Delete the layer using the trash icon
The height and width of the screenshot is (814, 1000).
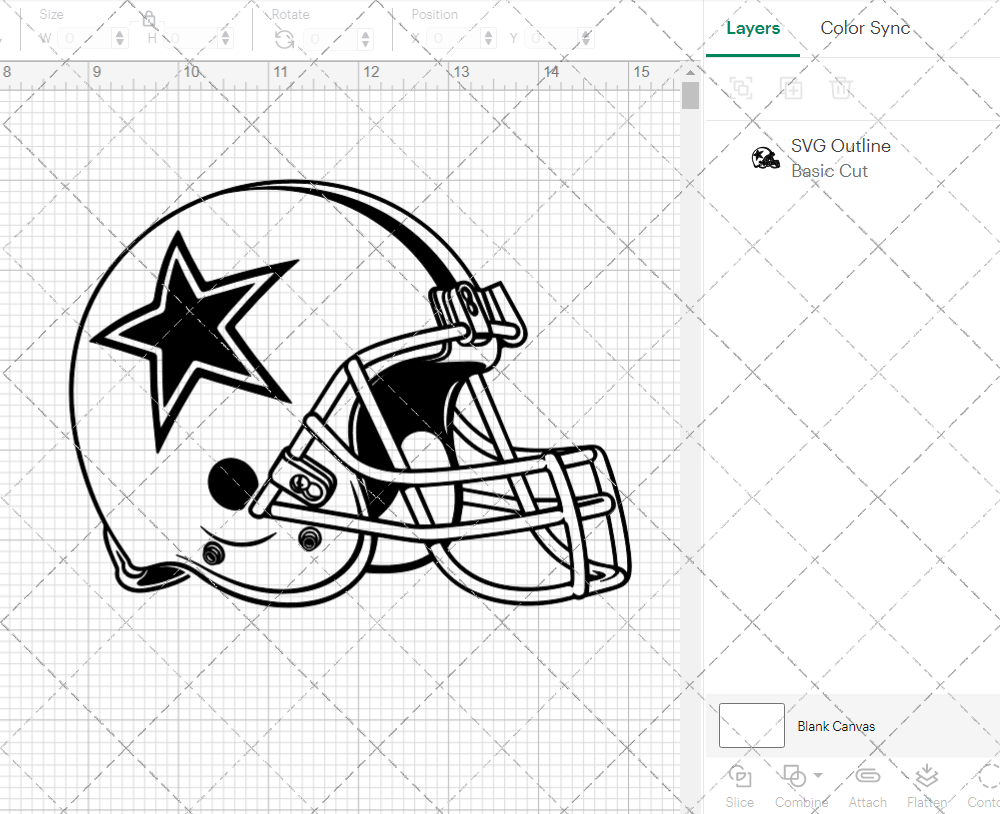(x=841, y=88)
